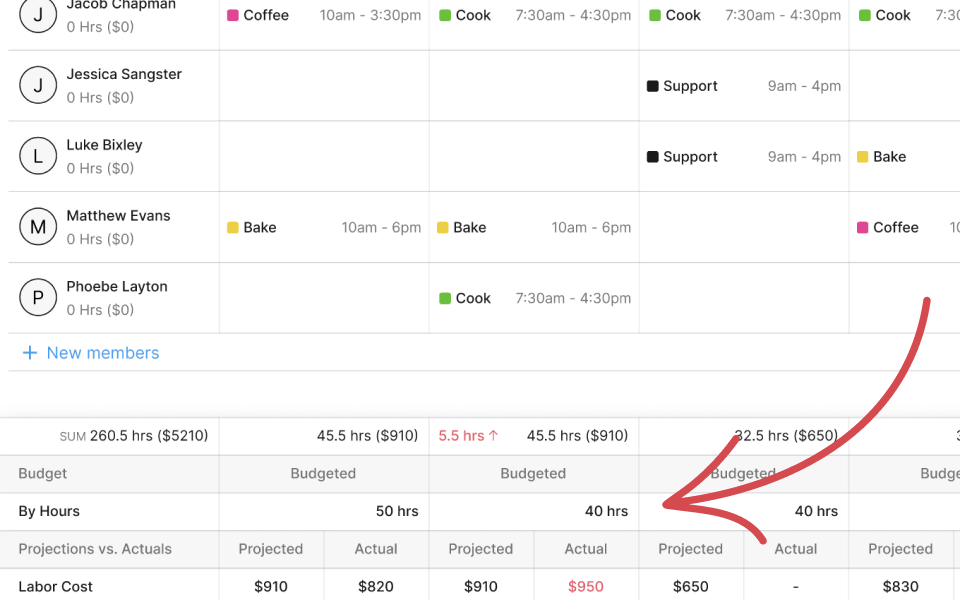Click the yellow Bake swatch for Luke

coord(862,157)
